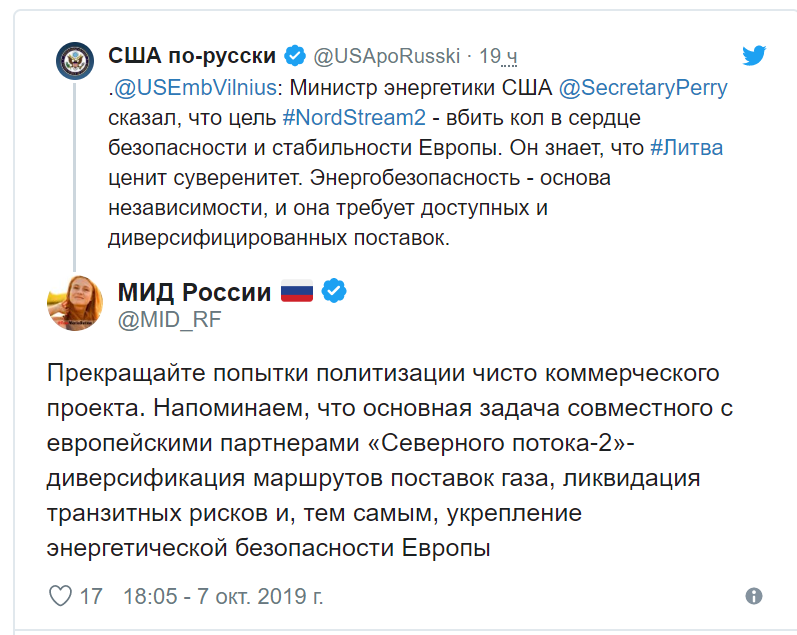Follow the #NordStream2 hashtag
The height and width of the screenshot is (635, 797).
(x=354, y=117)
